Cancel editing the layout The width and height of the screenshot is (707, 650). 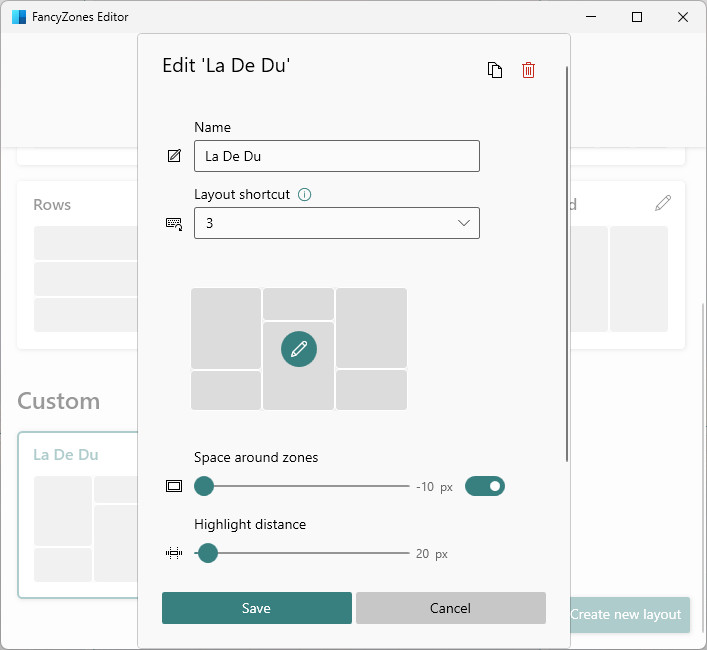point(451,608)
